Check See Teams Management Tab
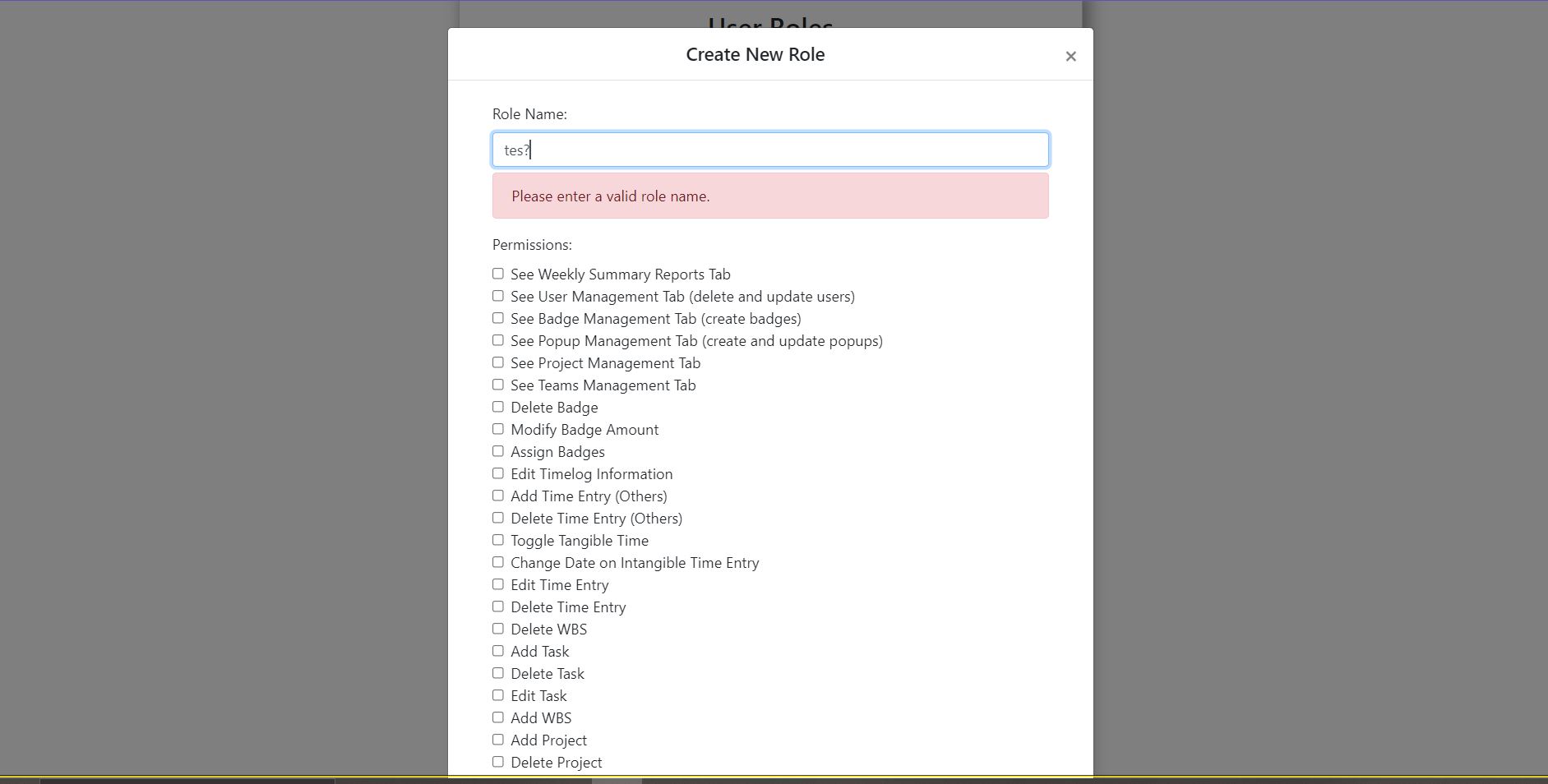This screenshot has height=784, width=1548. (x=498, y=385)
